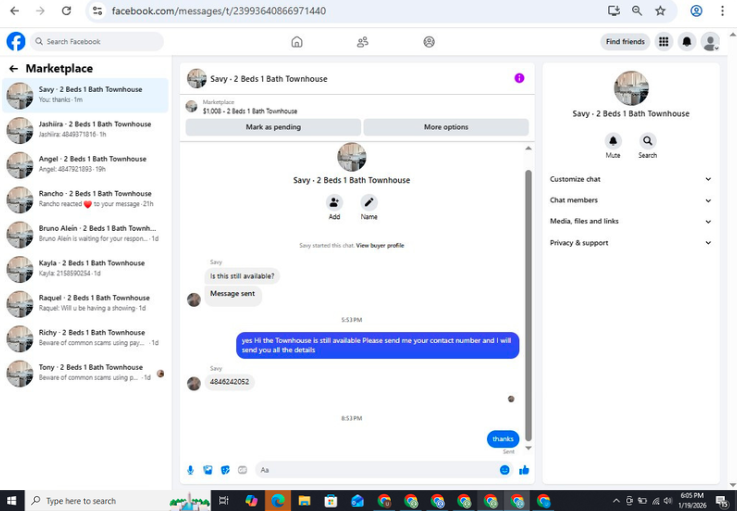Click chat scroll down arrow
737x511 pixels.
(528, 448)
